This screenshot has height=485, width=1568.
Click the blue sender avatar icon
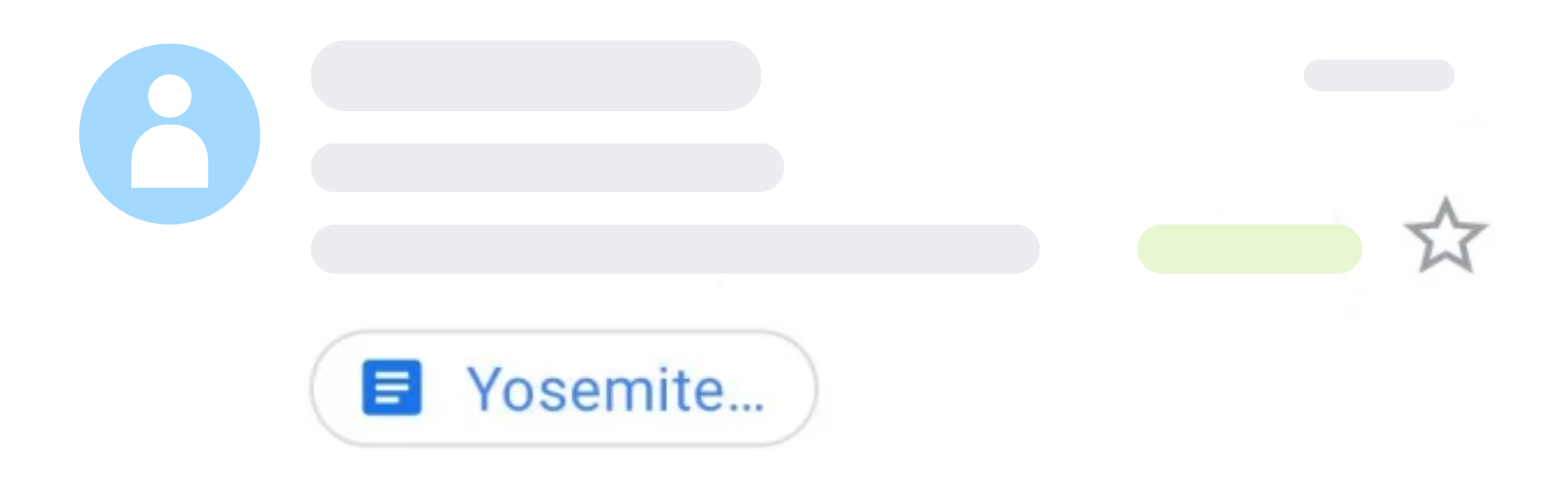169,134
